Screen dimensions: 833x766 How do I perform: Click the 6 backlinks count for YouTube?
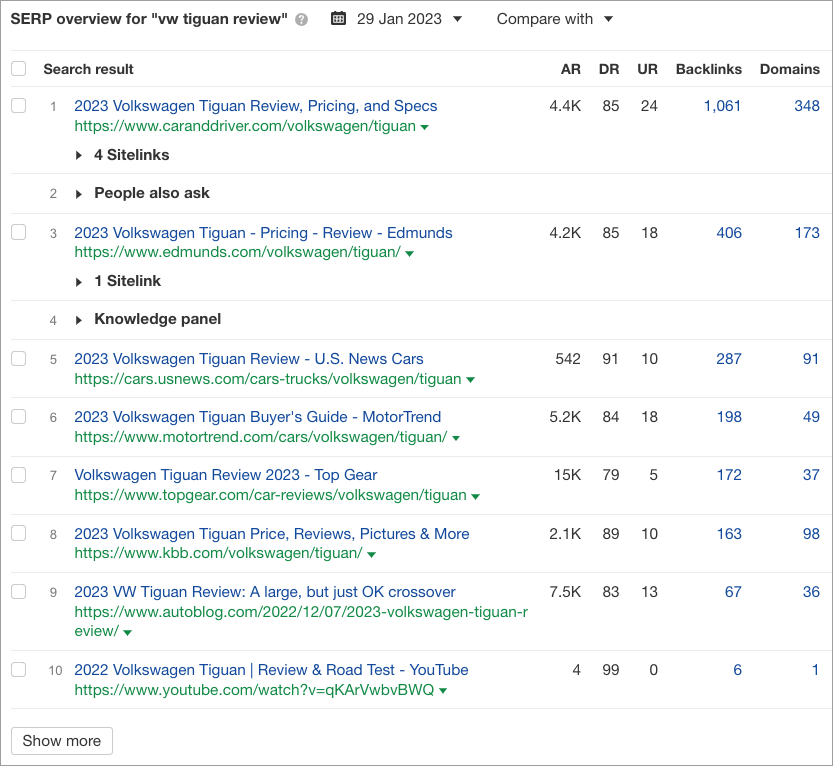[737, 670]
